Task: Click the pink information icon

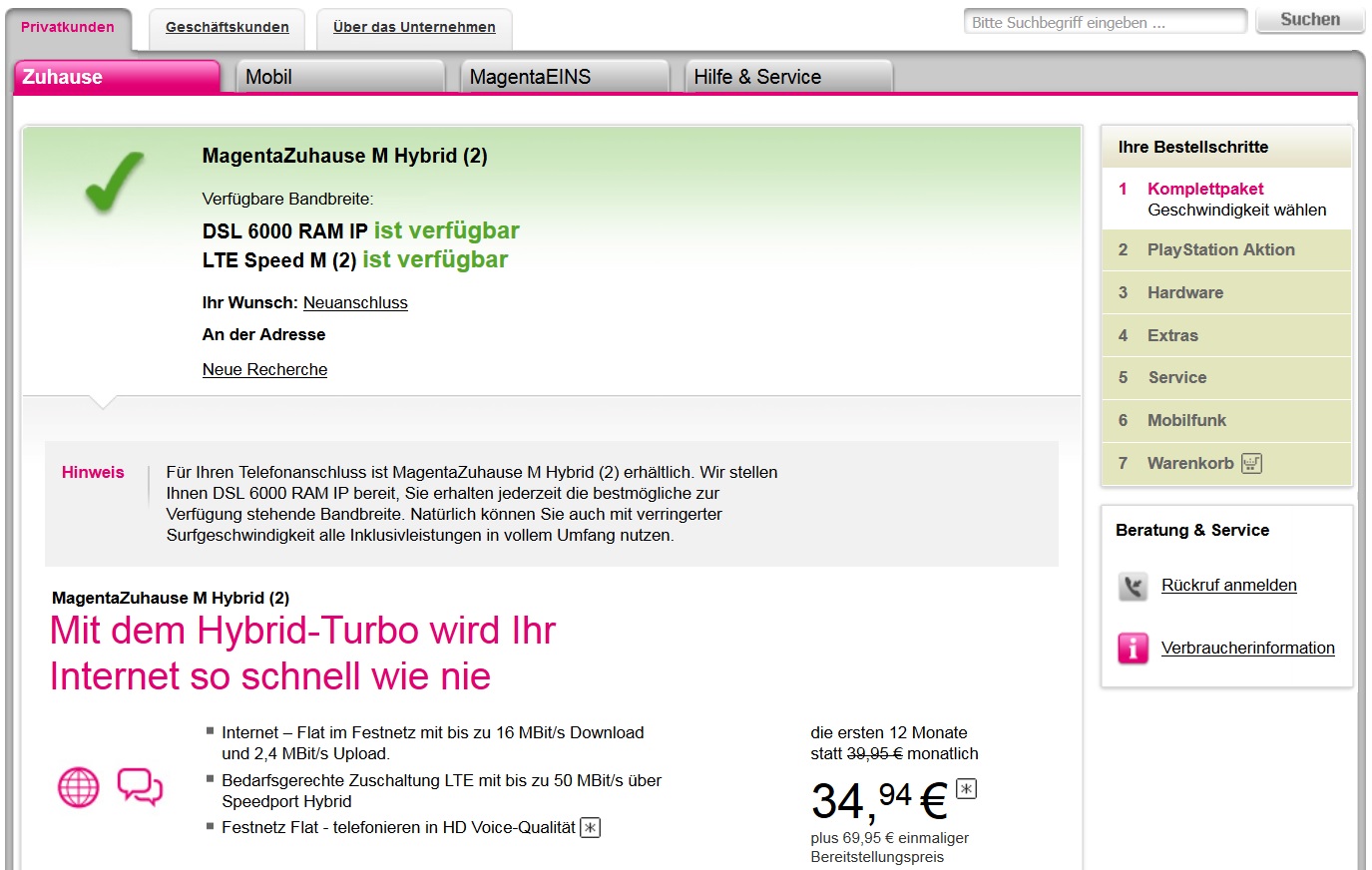Action: (1133, 649)
